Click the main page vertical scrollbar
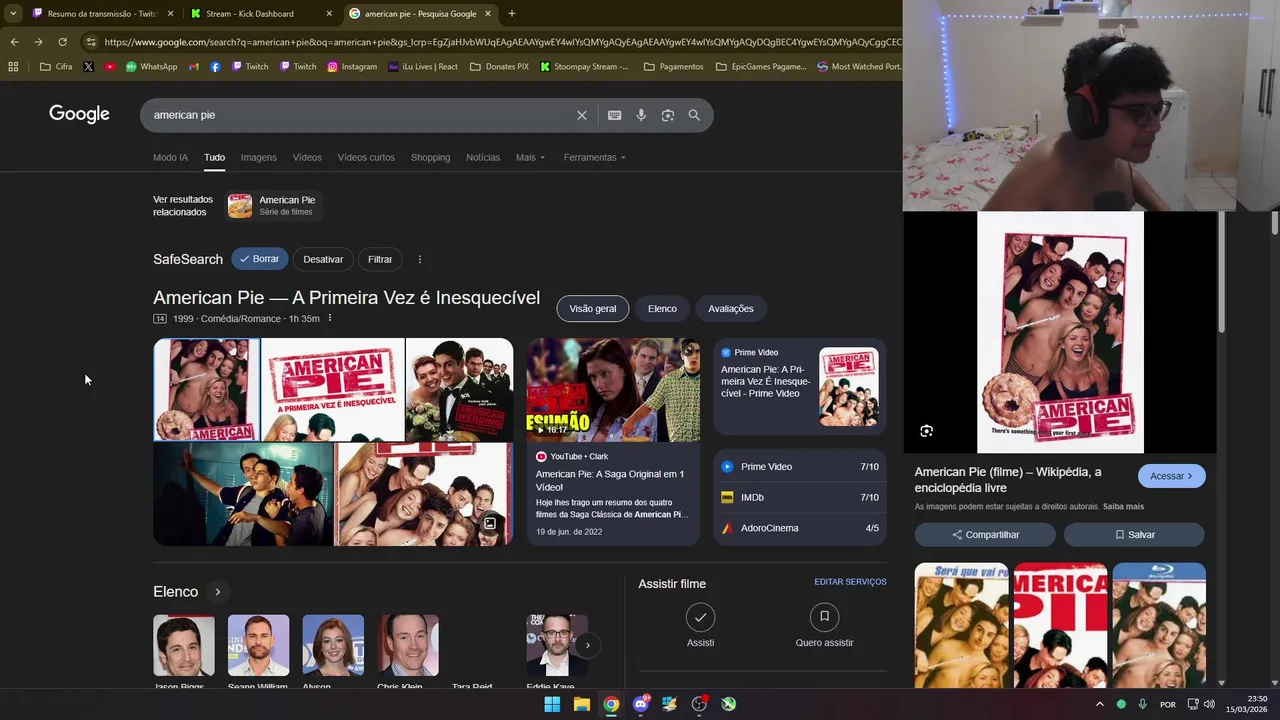 click(1275, 222)
